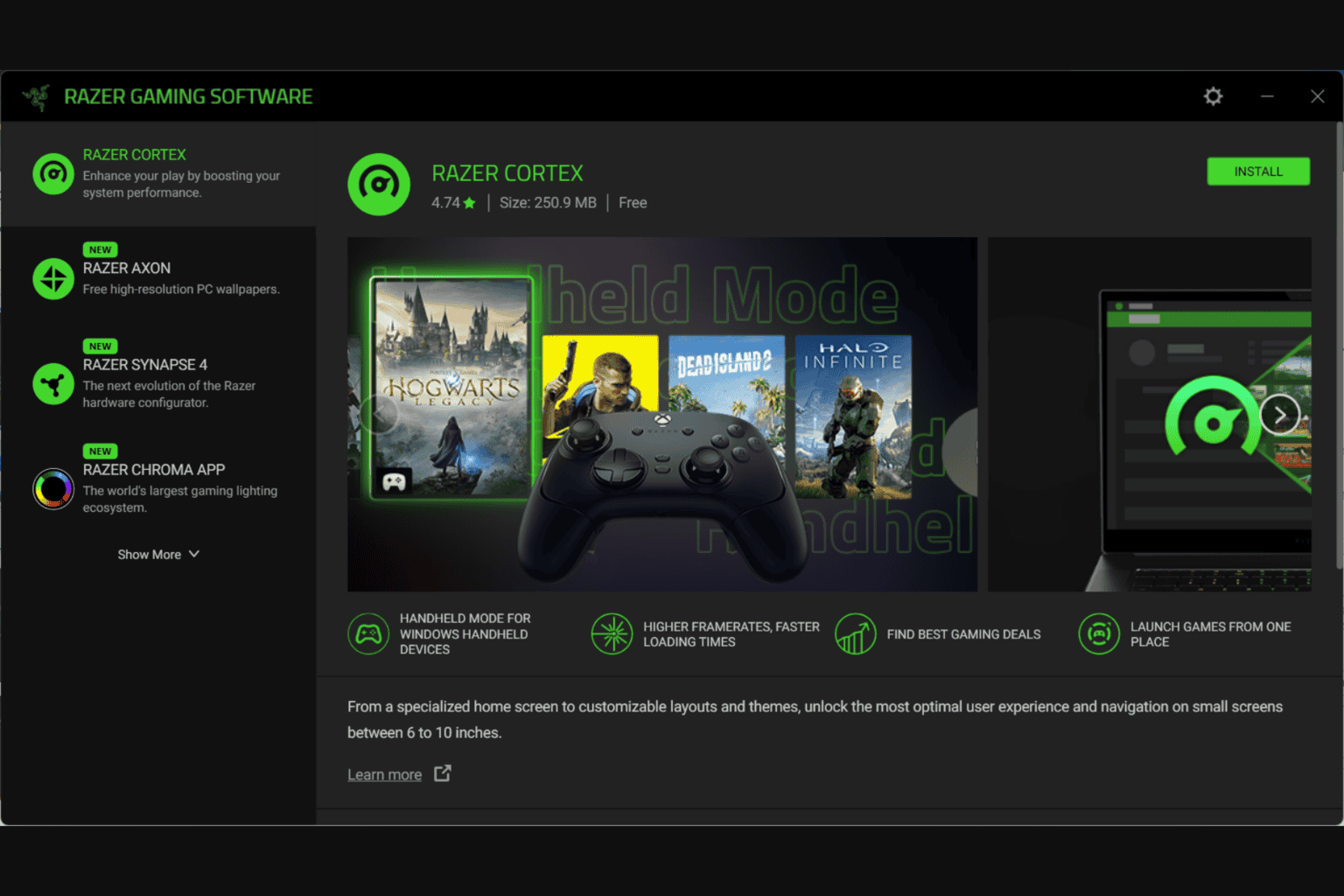Click the rating star icon
Viewport: 1344px width, 896px height.
(470, 203)
